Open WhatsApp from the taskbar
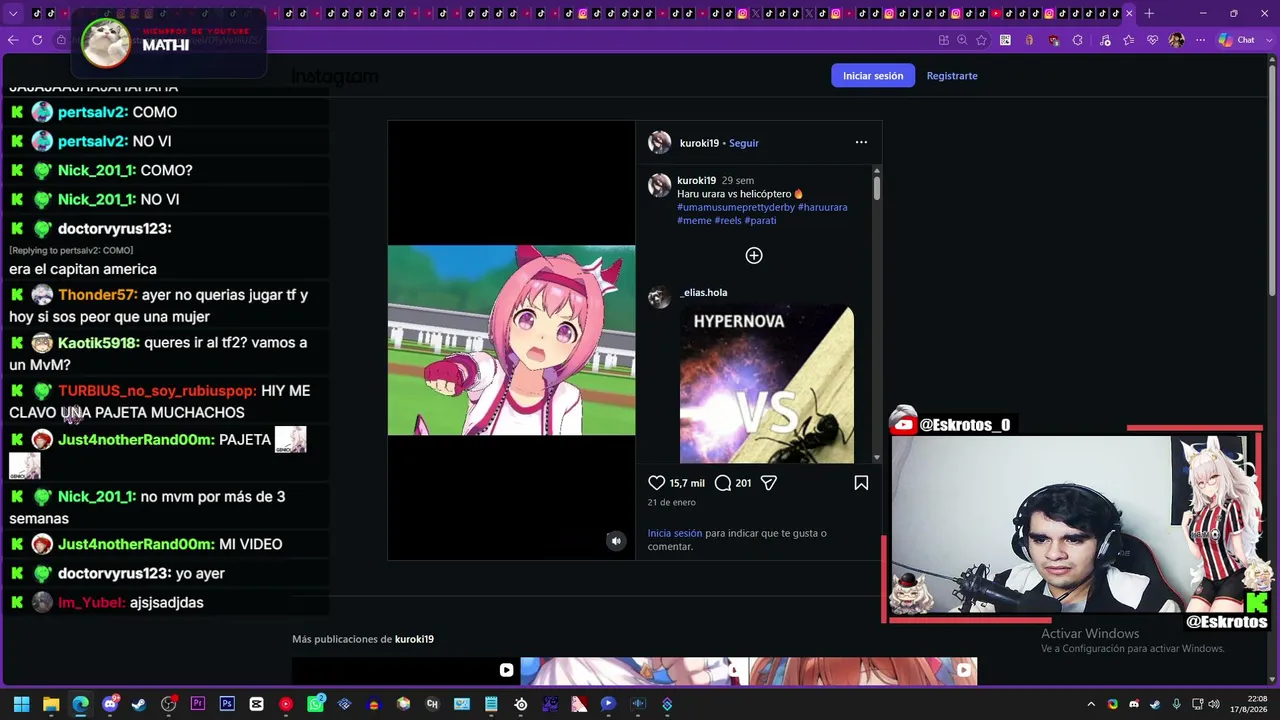 click(316, 704)
